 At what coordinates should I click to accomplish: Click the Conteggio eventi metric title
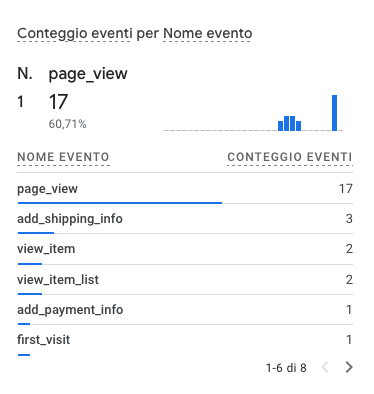(x=74, y=33)
